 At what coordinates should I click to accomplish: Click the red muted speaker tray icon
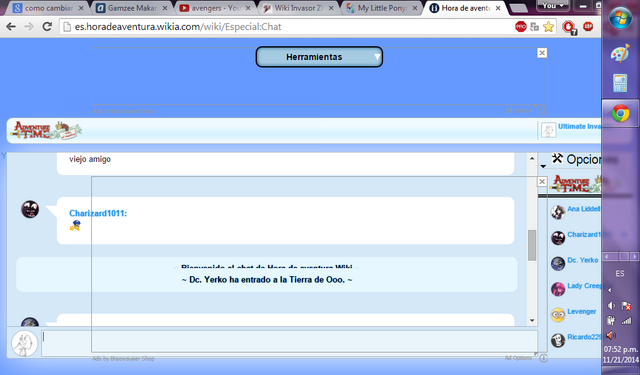tap(611, 335)
